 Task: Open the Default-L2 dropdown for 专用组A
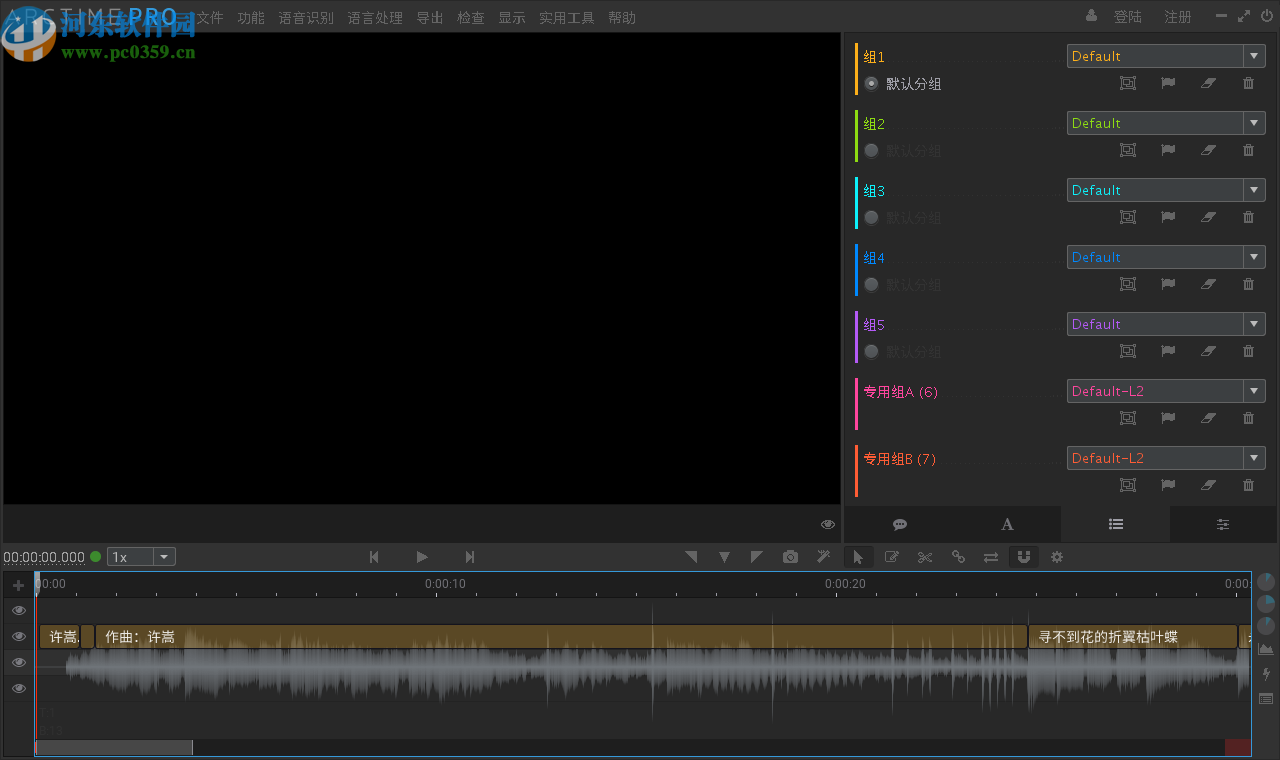point(1253,390)
